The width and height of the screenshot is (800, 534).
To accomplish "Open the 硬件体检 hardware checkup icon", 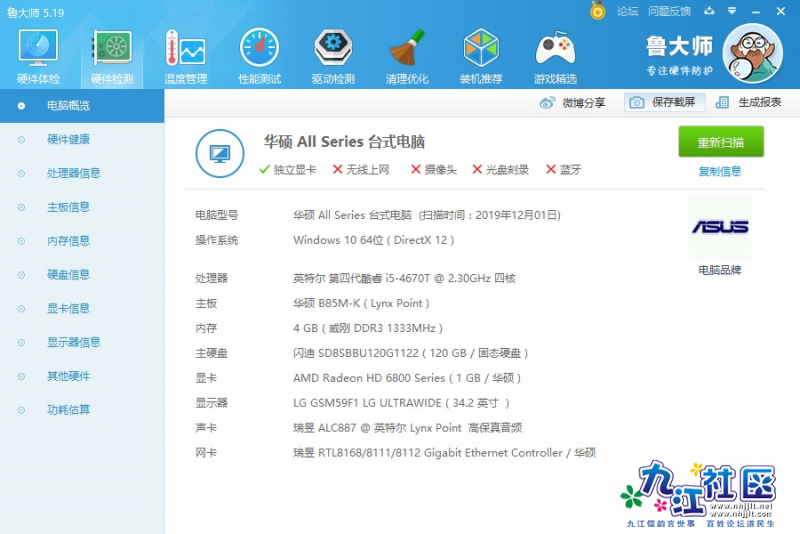I will [38, 56].
